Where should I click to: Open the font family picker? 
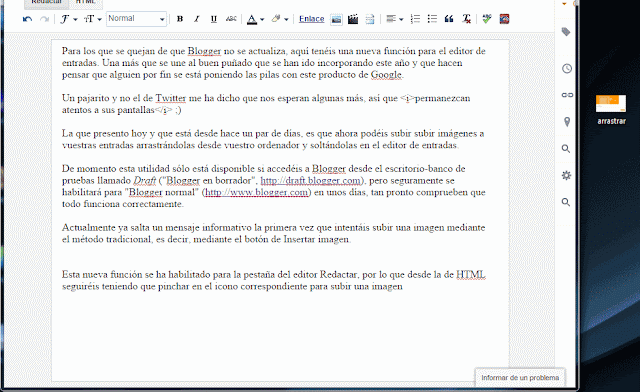point(68,19)
